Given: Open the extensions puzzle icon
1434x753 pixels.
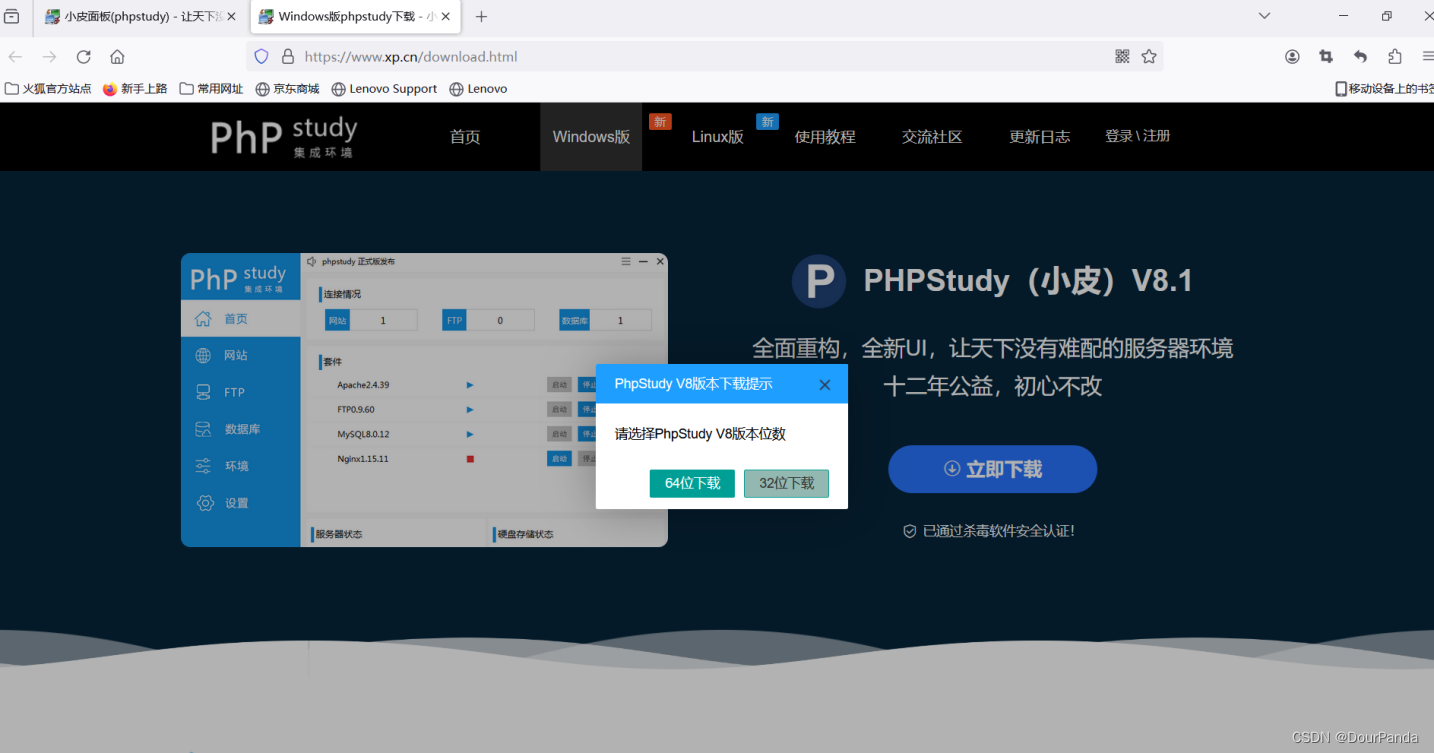Looking at the screenshot, I should 1395,57.
